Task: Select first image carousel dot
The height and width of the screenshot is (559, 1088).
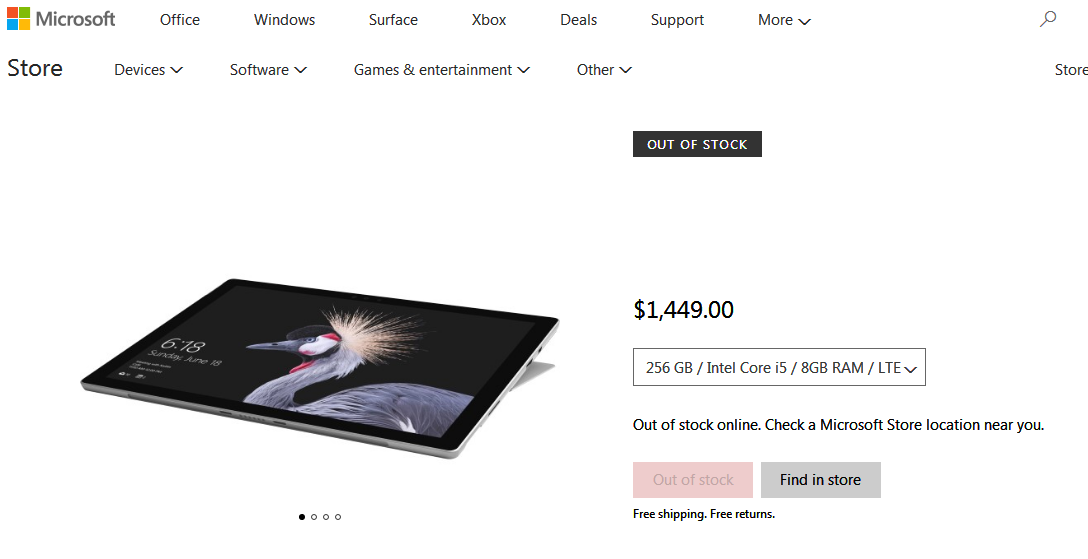Action: (x=302, y=517)
